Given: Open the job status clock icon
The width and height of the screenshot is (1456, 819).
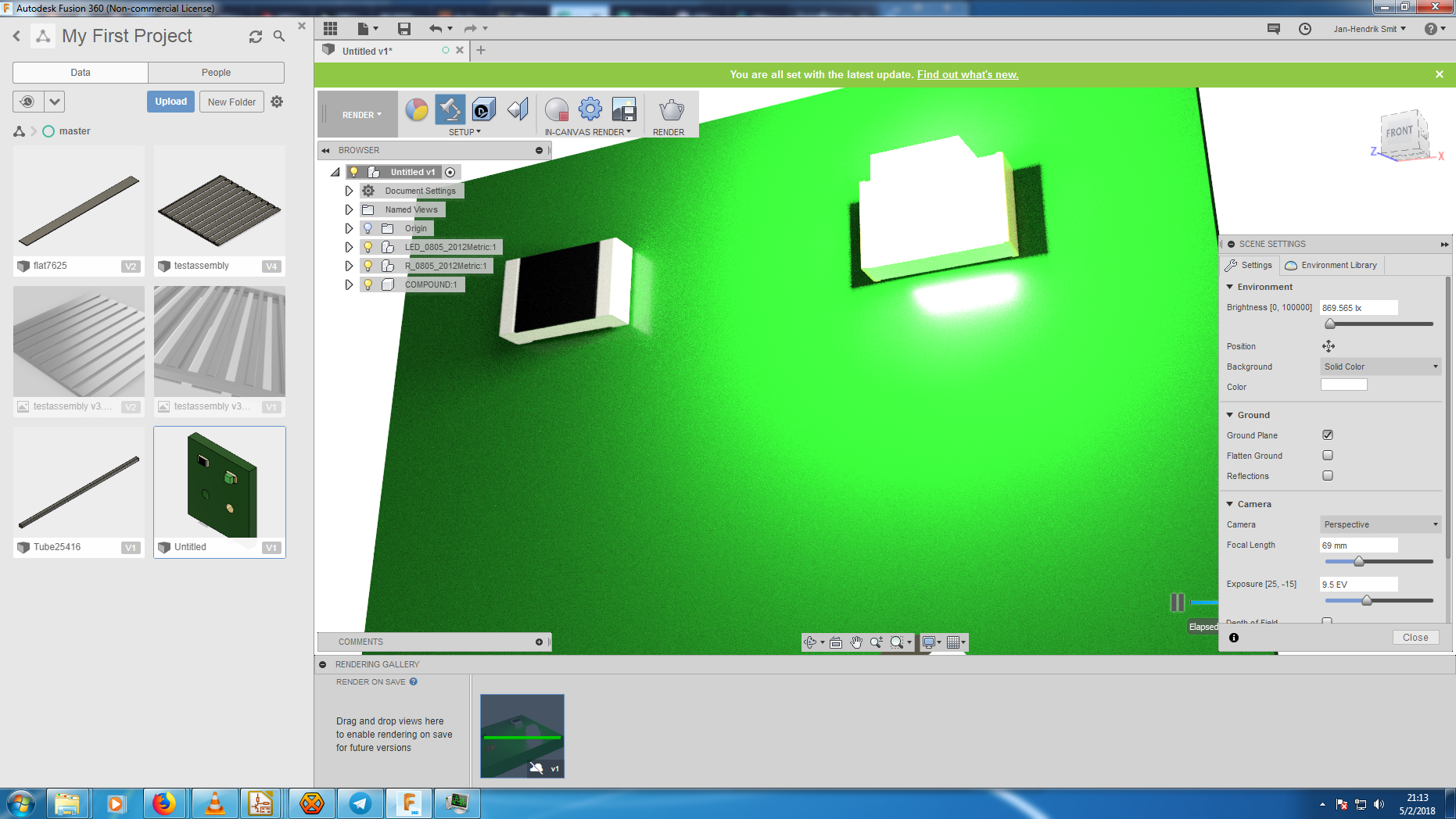Looking at the screenshot, I should (1305, 29).
